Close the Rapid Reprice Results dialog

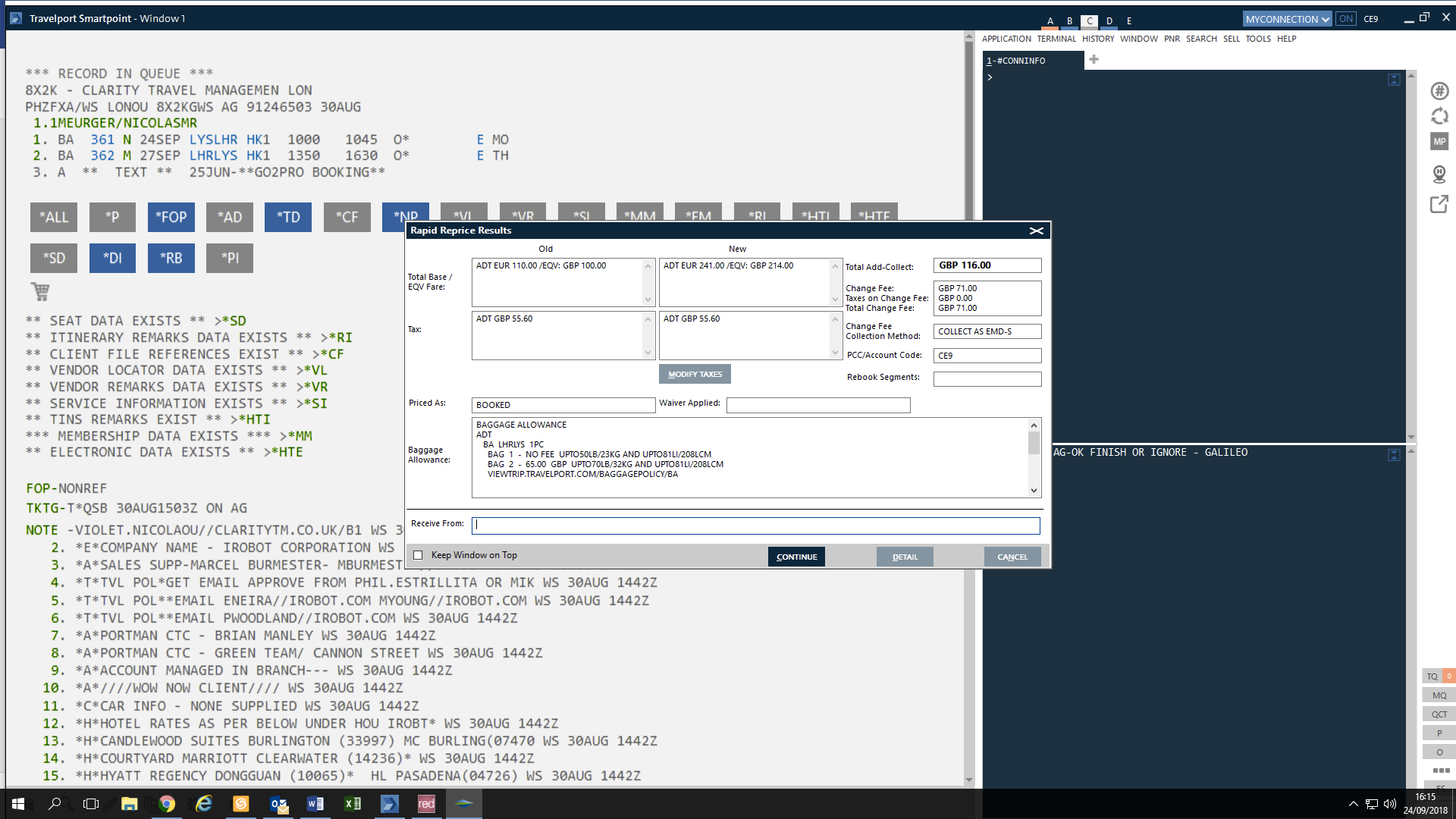(1036, 231)
